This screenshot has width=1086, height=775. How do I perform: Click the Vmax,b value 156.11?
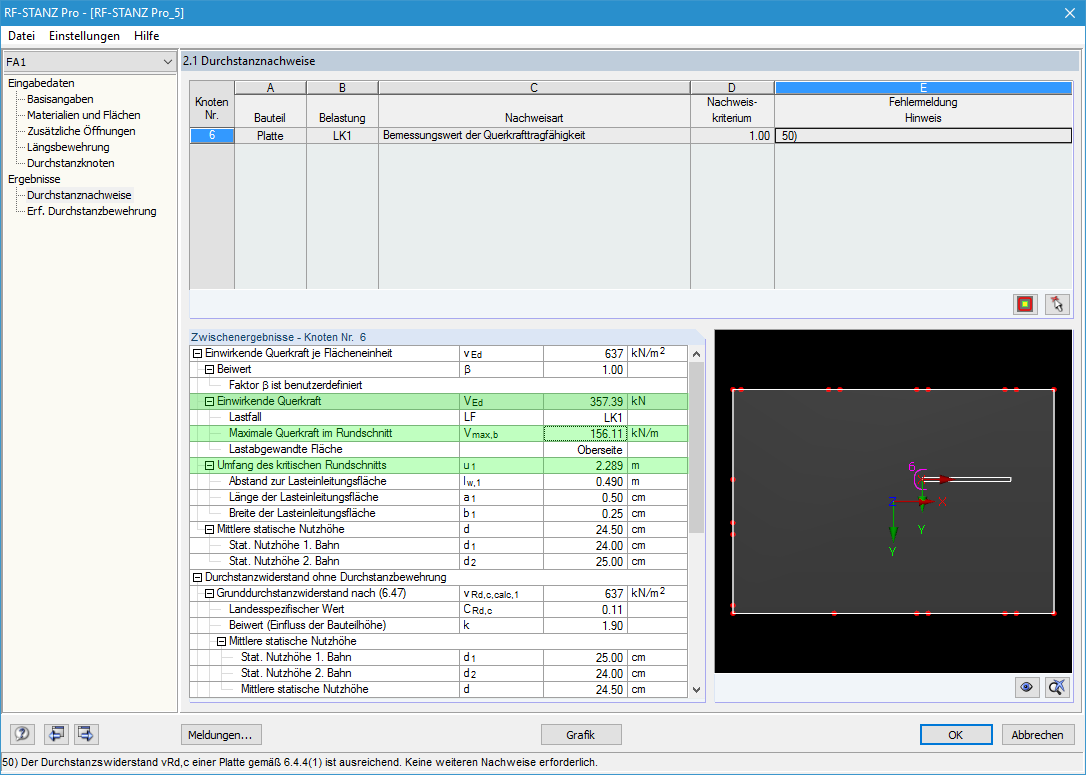pos(585,434)
